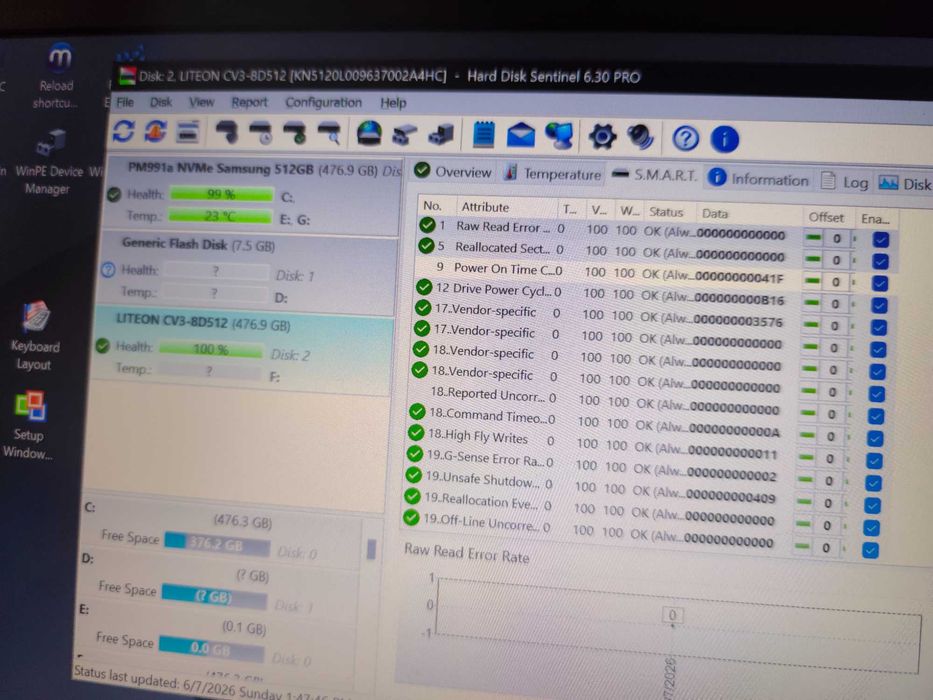
Task: Click the network monitor globe icon
Action: click(559, 136)
